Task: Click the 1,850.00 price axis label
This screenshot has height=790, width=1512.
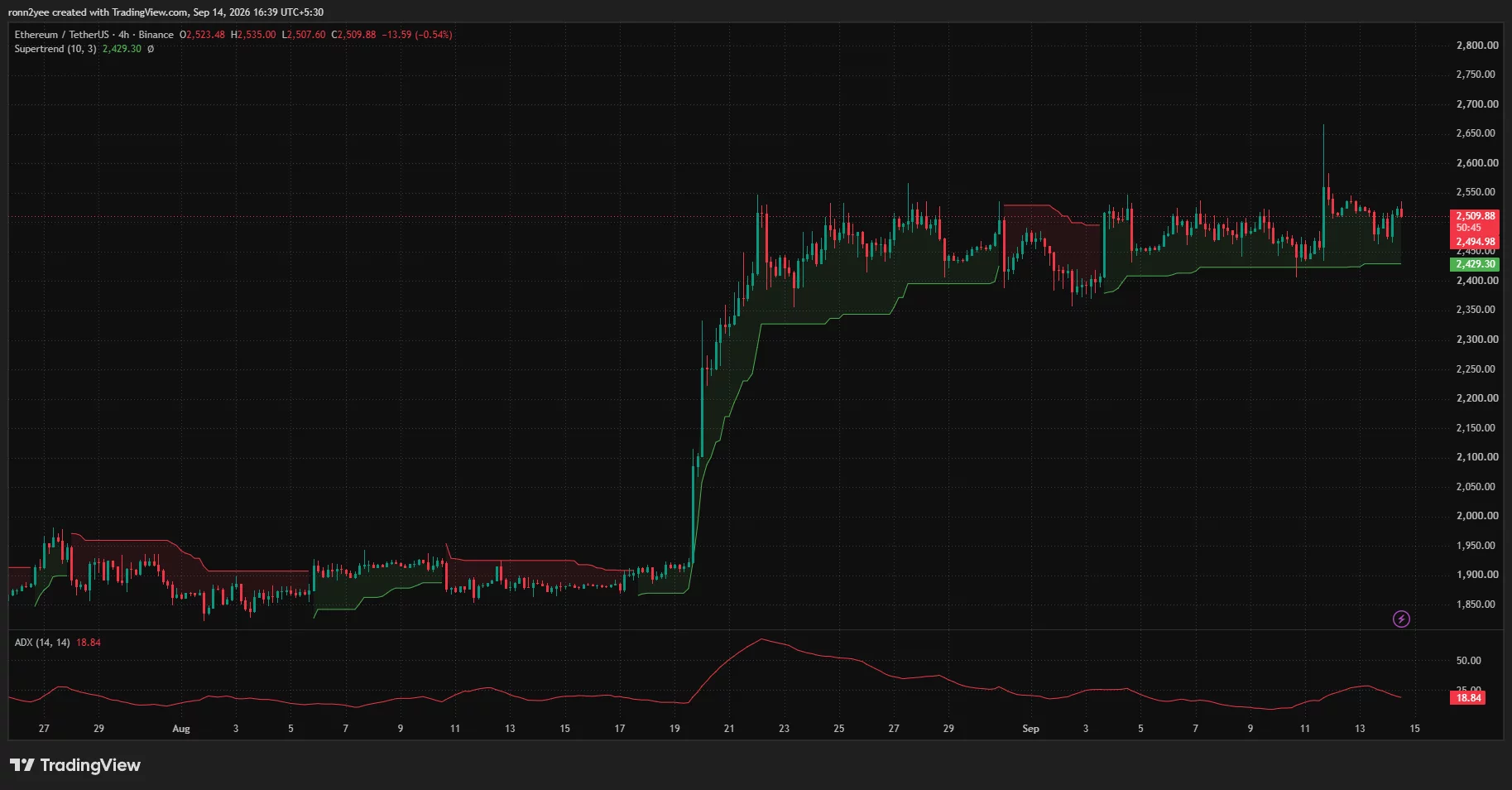Action: point(1477,605)
